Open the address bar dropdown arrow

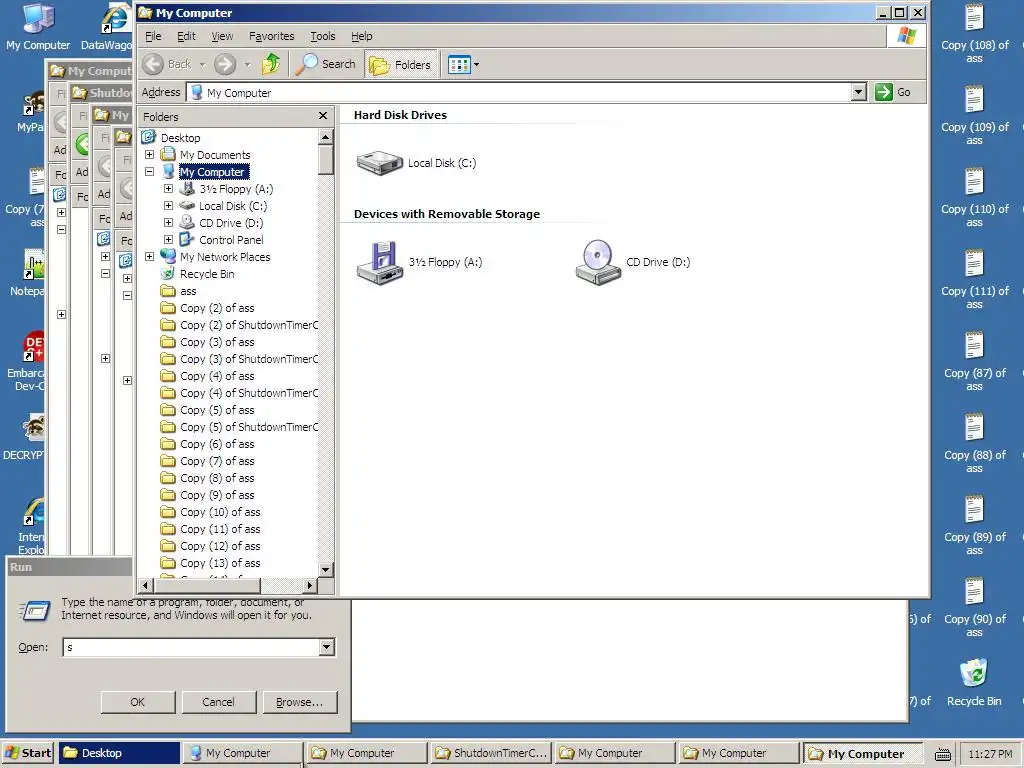pos(859,92)
